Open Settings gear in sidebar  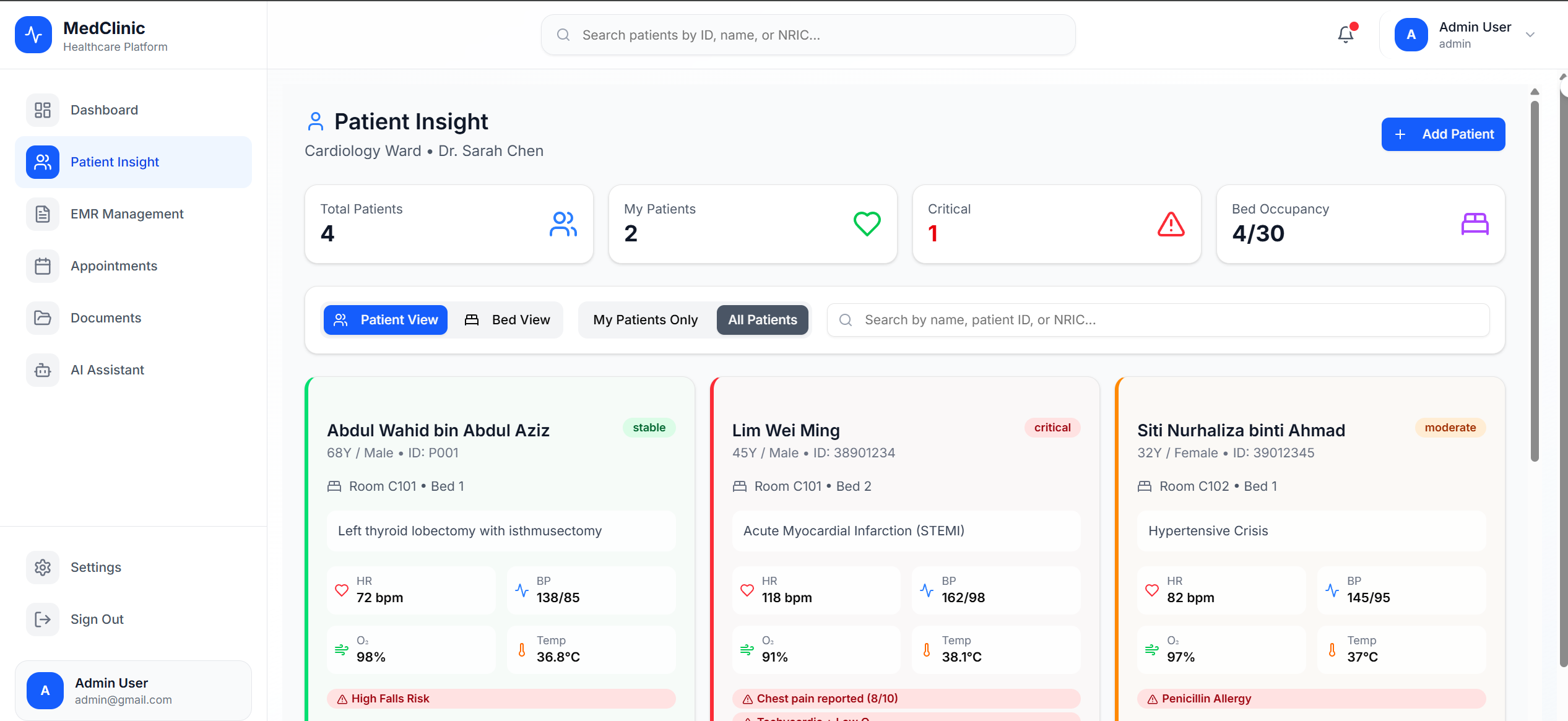click(43, 568)
